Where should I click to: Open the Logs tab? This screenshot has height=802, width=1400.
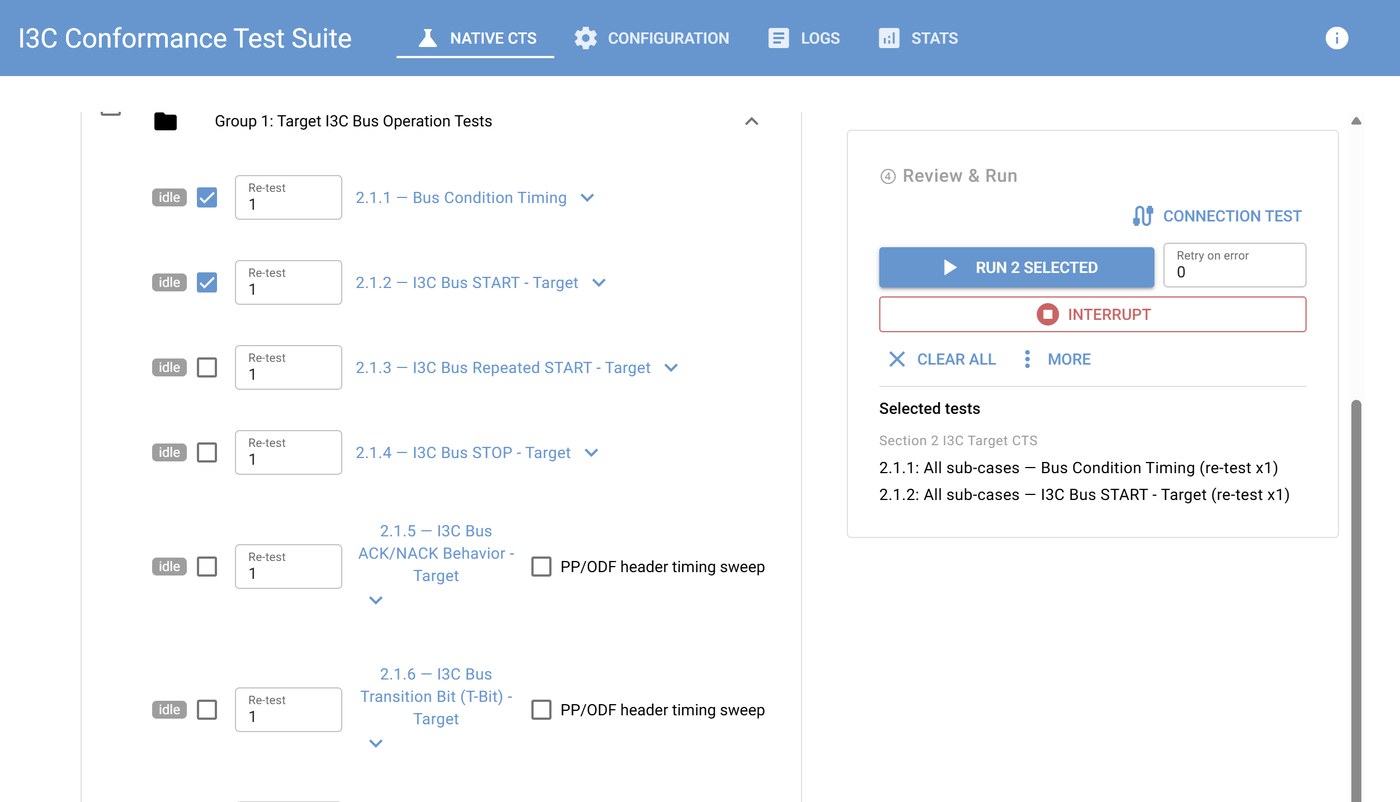tap(803, 38)
